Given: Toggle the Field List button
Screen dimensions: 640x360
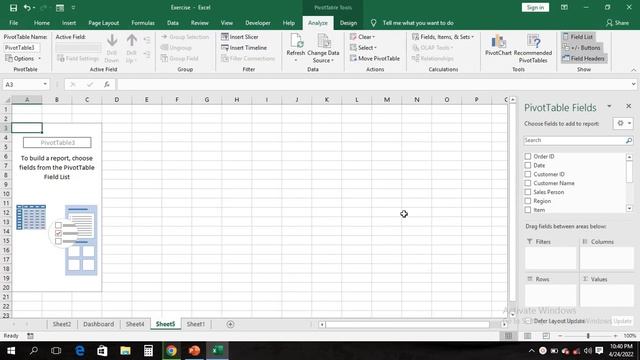Looking at the screenshot, I should click(578, 37).
